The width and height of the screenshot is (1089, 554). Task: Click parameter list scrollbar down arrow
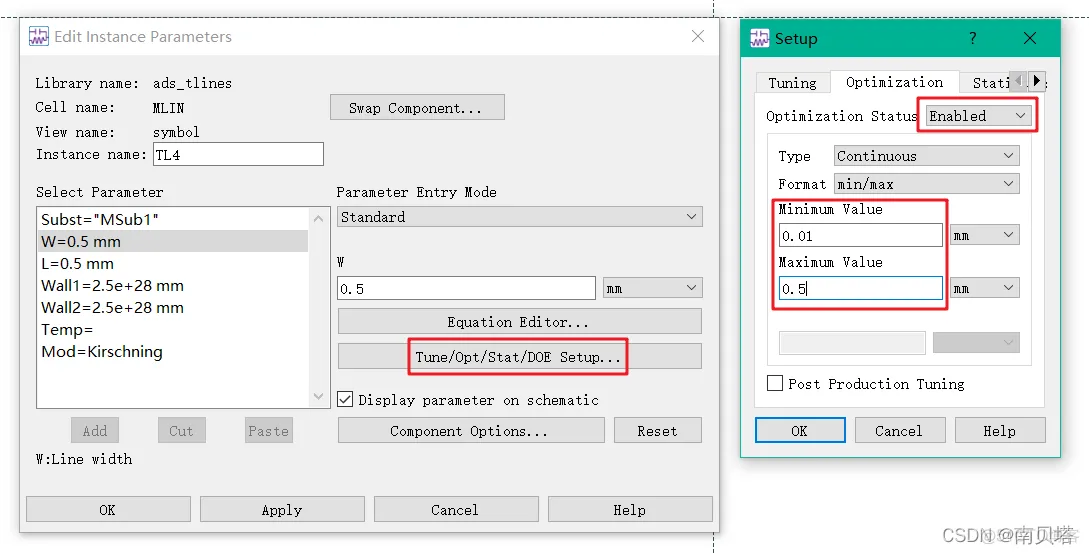click(x=319, y=396)
